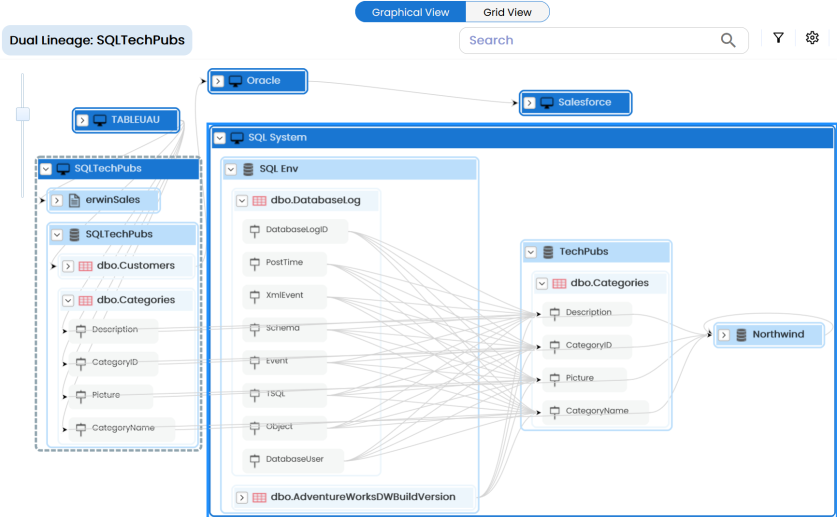Expand the dbo.AdventureWorksDWBuildVersion table
This screenshot has height=517, width=837.
pos(242,497)
